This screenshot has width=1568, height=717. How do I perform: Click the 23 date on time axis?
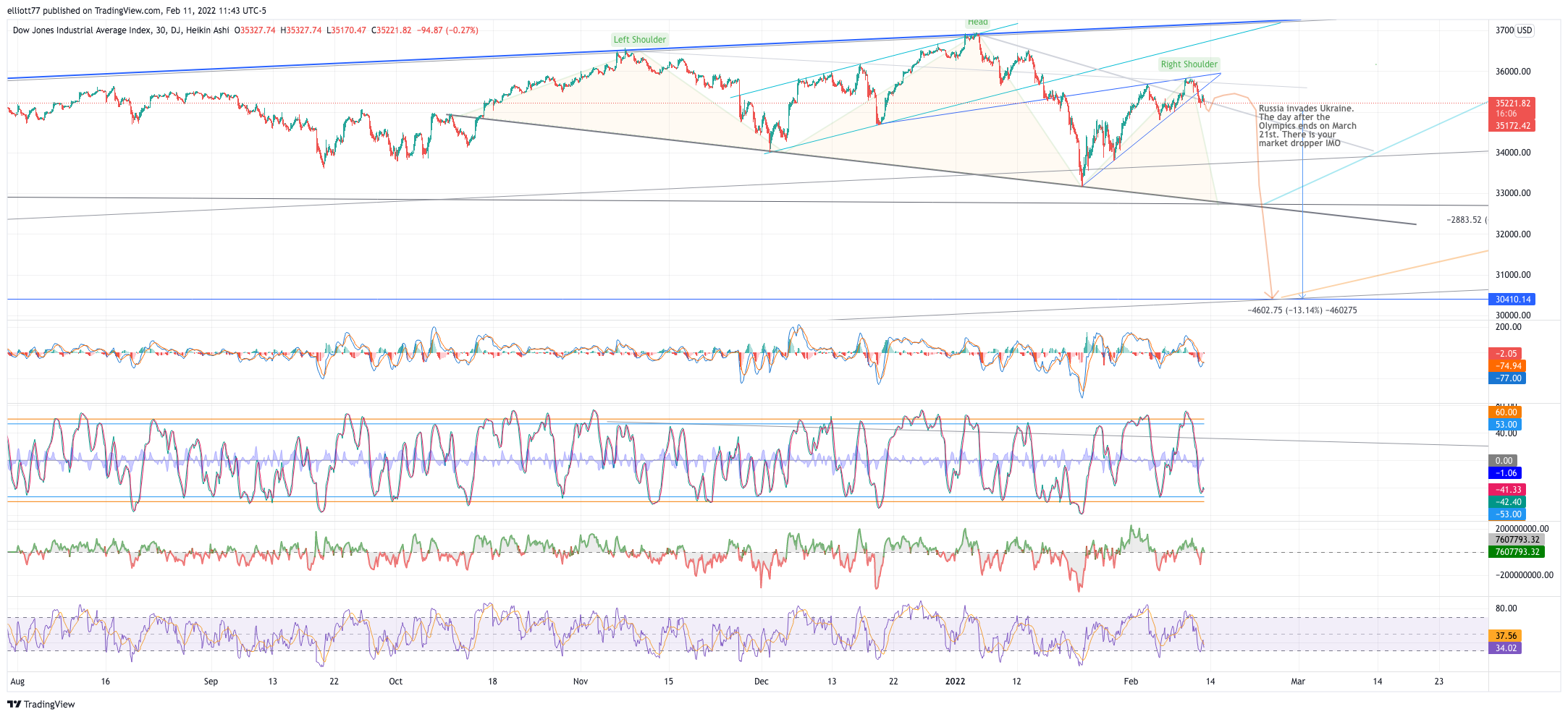click(x=1439, y=682)
